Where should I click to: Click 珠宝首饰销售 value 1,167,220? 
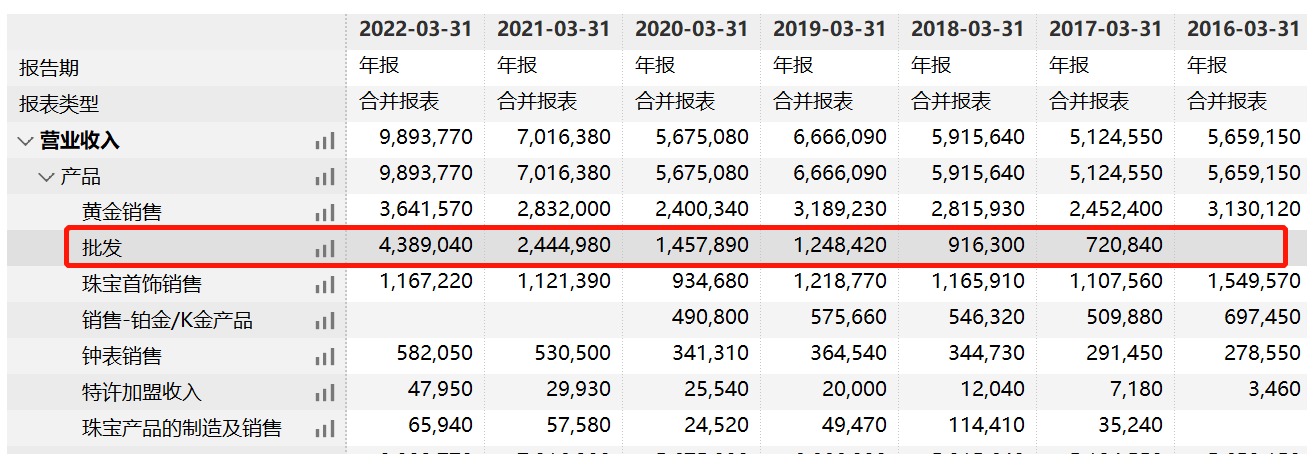pos(426,281)
